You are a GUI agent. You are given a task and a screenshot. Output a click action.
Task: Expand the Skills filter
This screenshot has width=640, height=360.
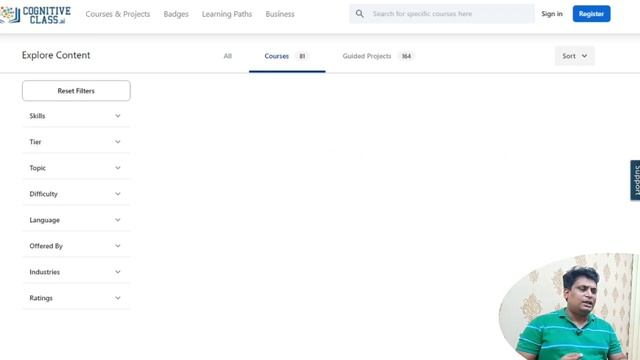point(76,116)
